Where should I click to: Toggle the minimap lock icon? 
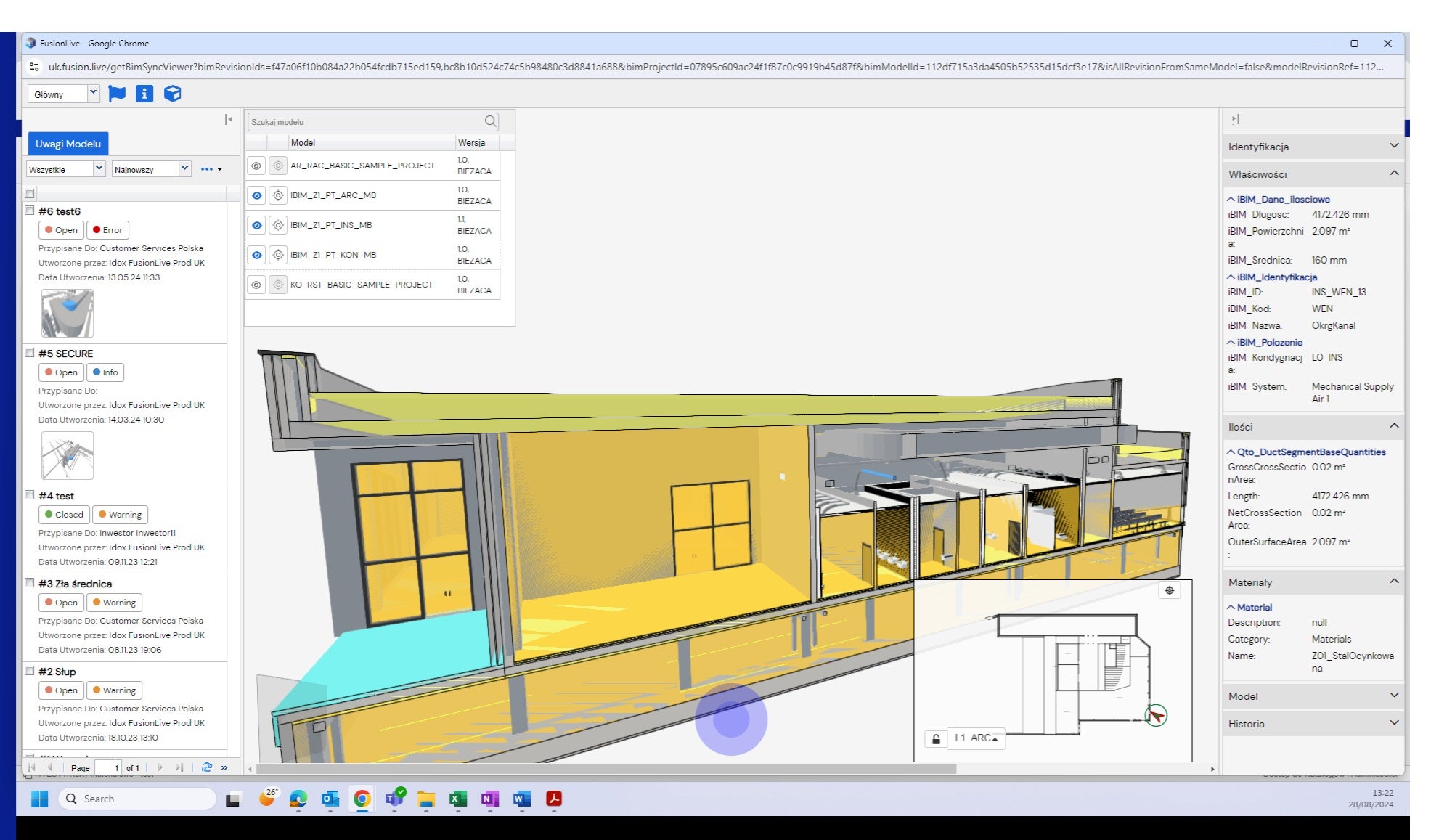point(936,739)
